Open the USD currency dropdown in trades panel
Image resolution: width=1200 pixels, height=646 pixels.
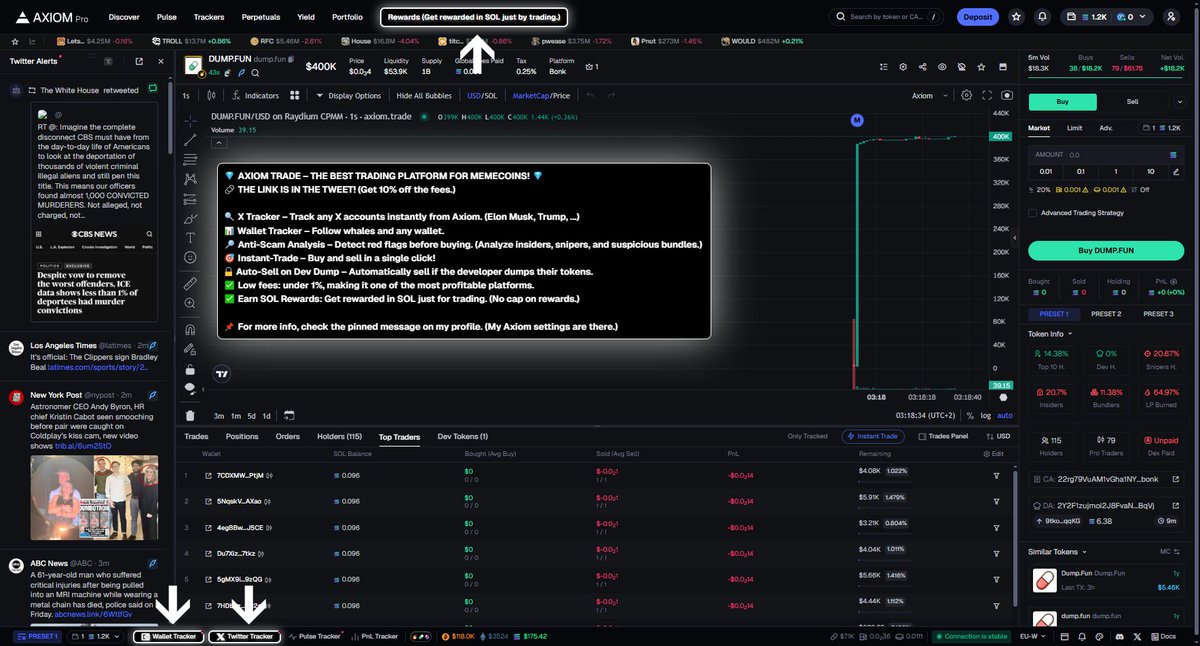pos(996,437)
